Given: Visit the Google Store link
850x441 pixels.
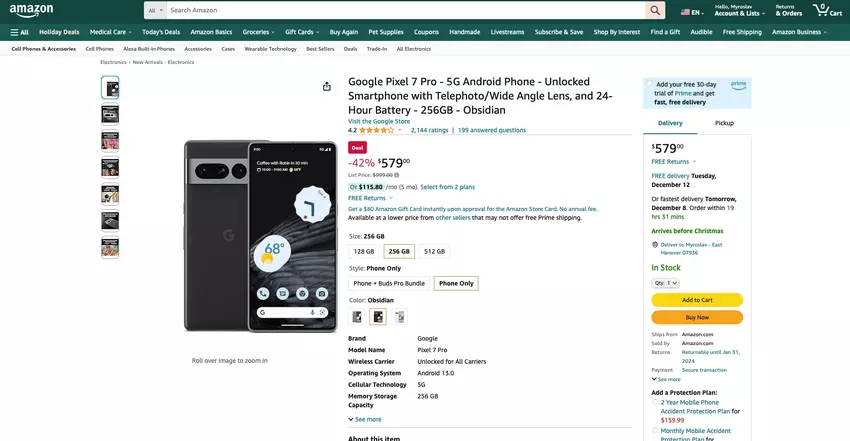Looking at the screenshot, I should [x=379, y=121].
